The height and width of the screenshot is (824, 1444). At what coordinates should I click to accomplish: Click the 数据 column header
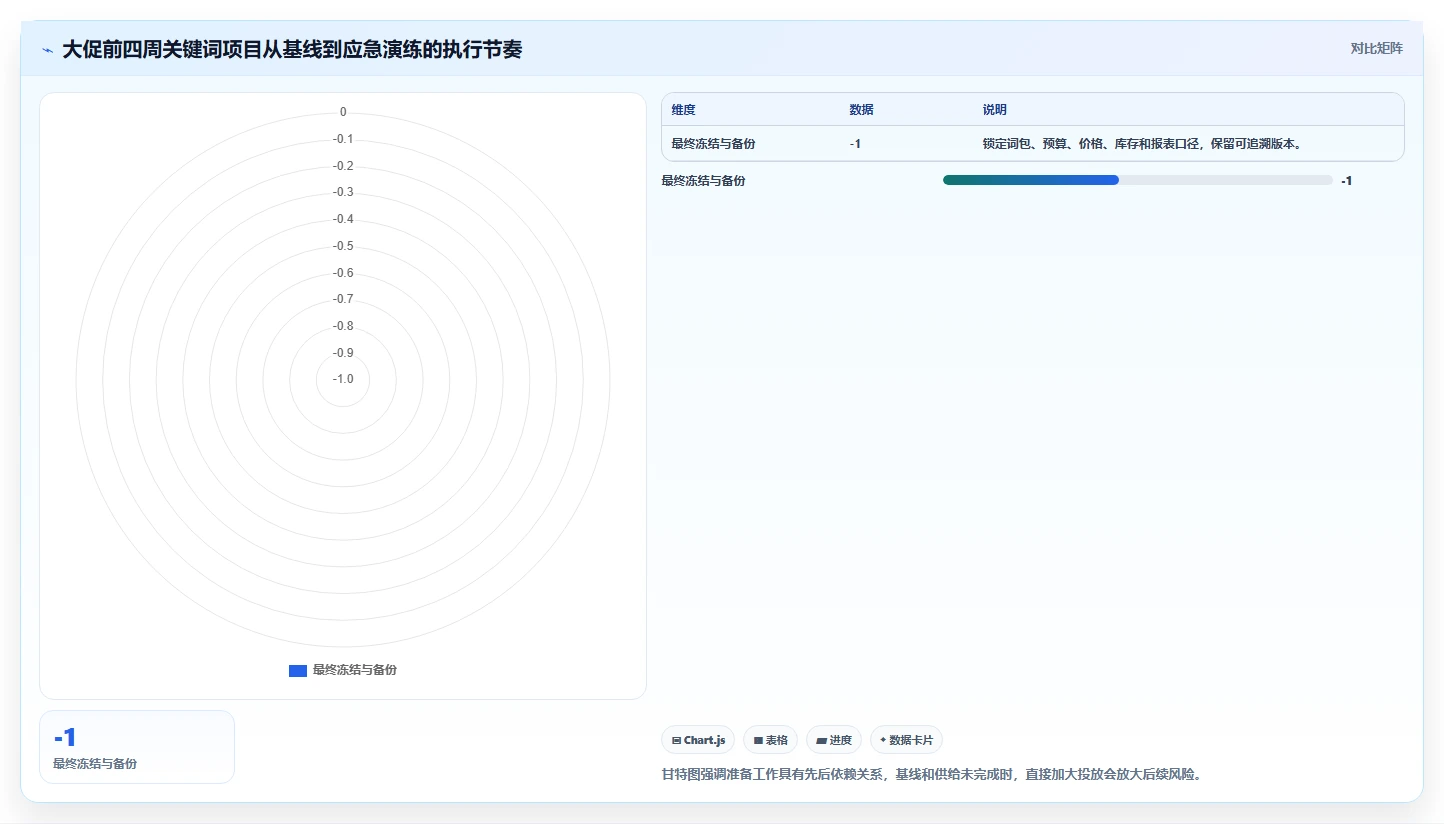point(861,110)
